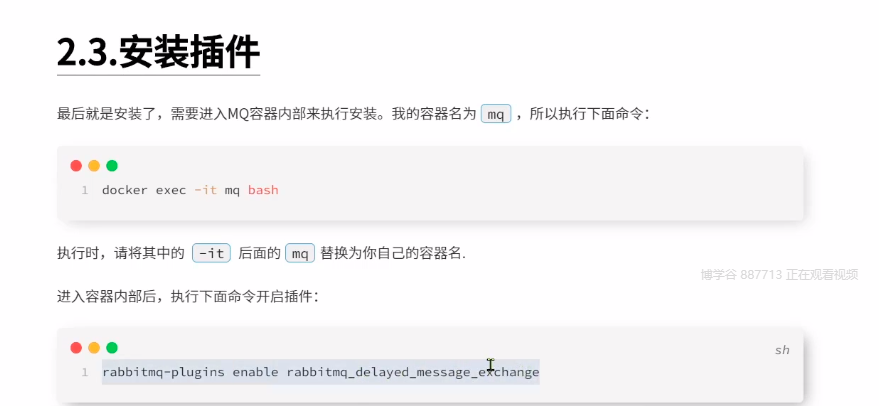
Task: Click the word bash in the docker command
Action: tap(263, 190)
